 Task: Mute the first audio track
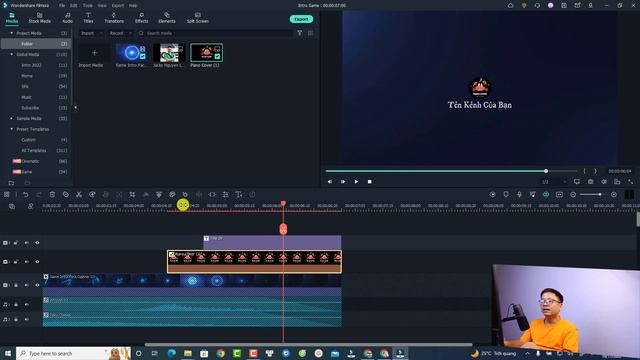pos(27,304)
